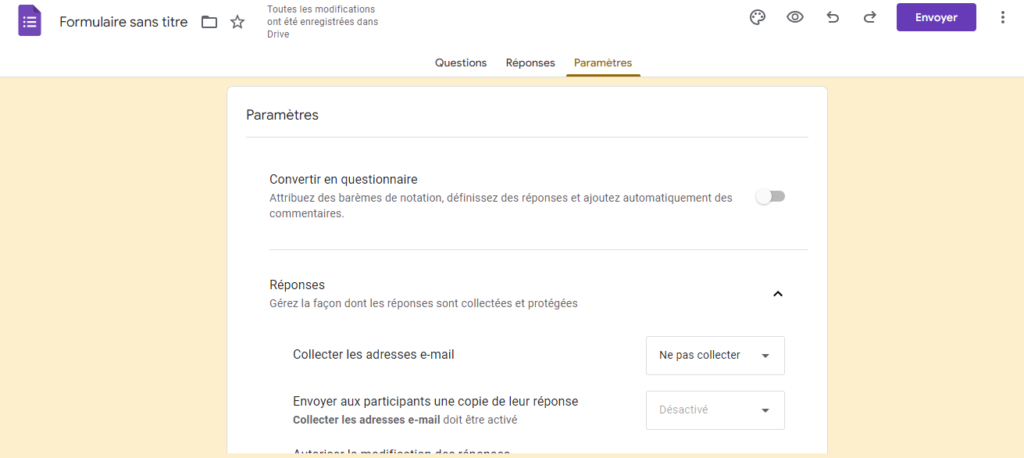Preview the form with the eye icon

[795, 18]
